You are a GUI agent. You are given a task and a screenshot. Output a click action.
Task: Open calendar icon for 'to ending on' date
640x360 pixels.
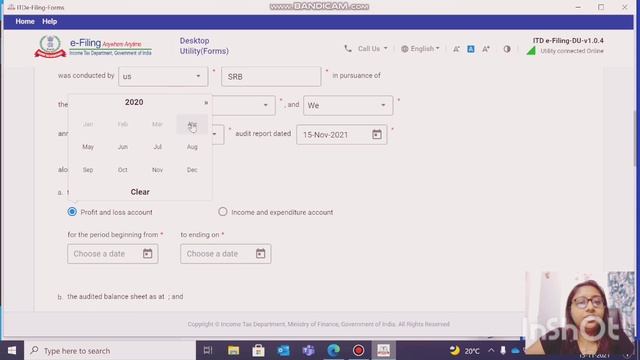[260, 253]
